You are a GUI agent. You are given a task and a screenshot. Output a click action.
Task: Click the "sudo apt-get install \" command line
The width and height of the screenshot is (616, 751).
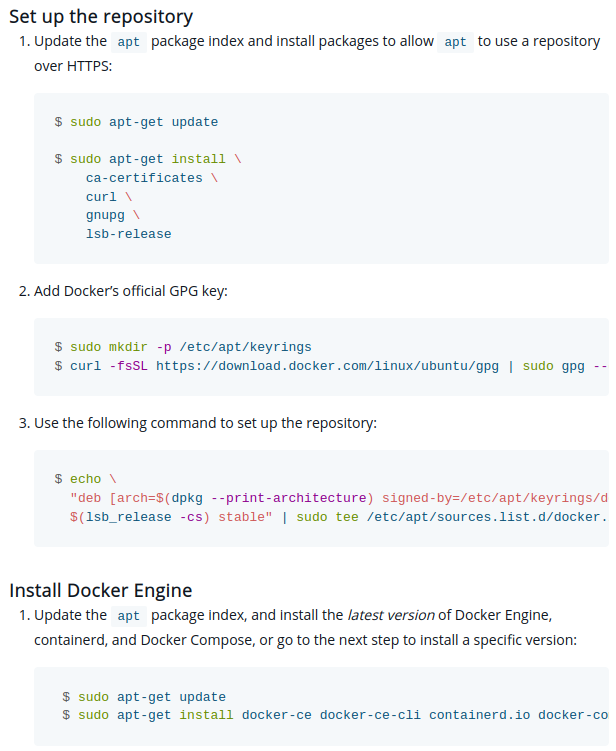148,159
